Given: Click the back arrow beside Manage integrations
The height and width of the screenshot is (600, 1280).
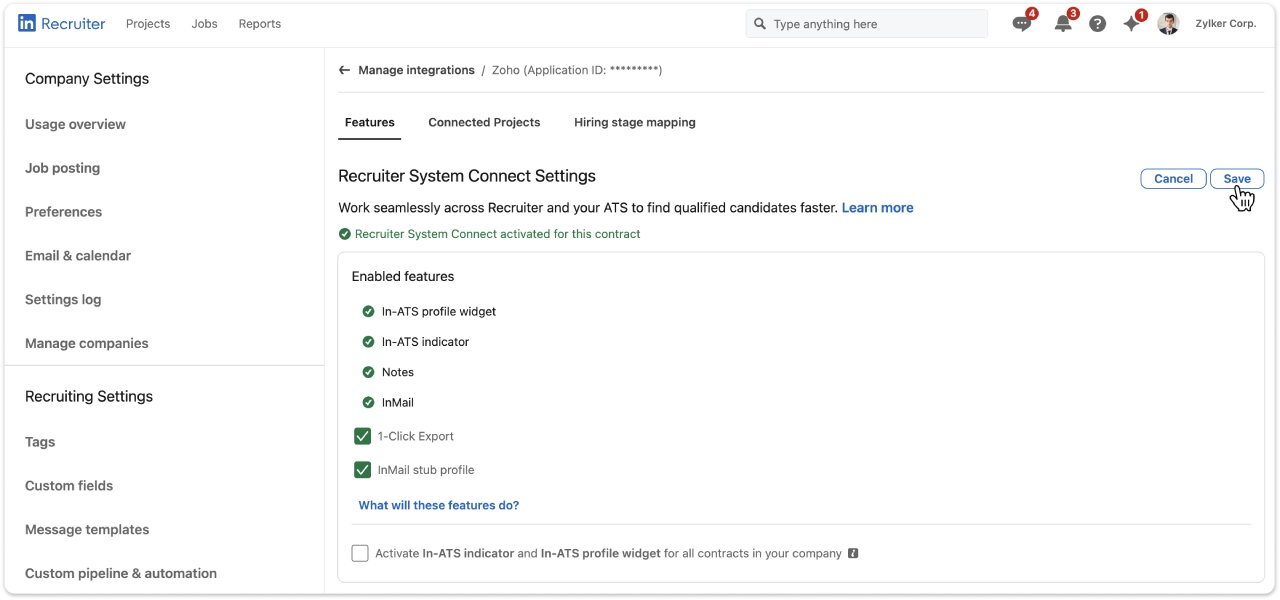Looking at the screenshot, I should click(x=344, y=70).
